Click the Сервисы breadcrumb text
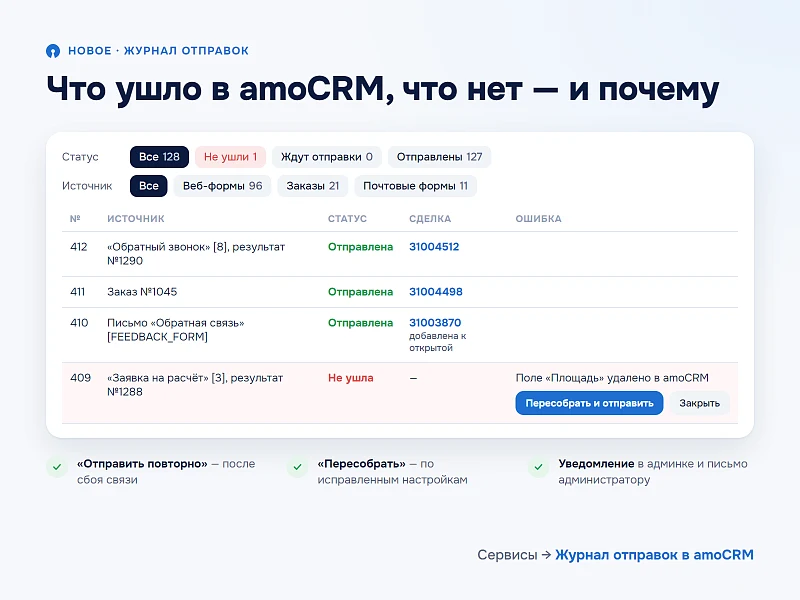Viewport: 800px width, 600px height. (507, 555)
